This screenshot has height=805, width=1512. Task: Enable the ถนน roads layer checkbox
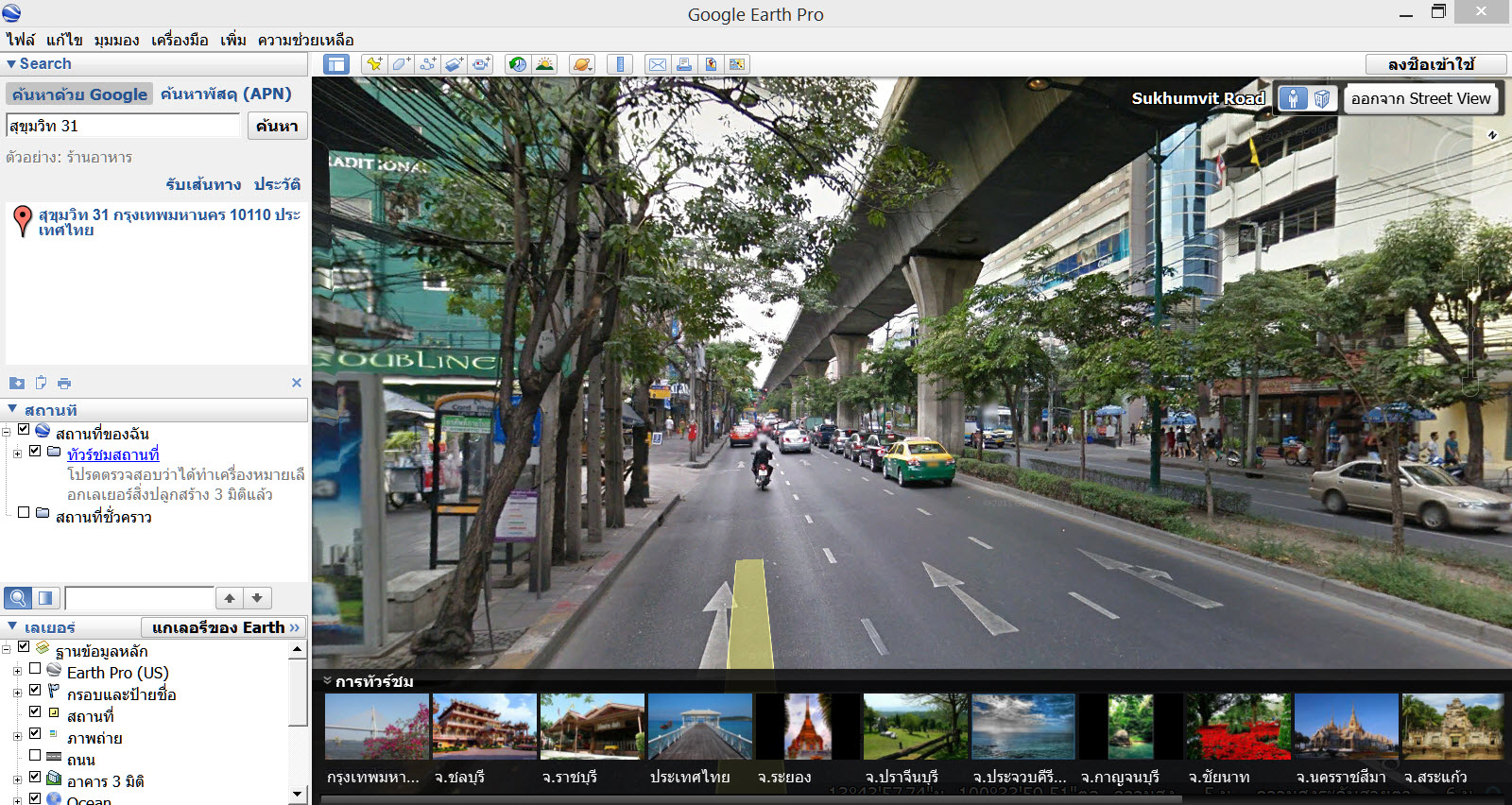(35, 755)
